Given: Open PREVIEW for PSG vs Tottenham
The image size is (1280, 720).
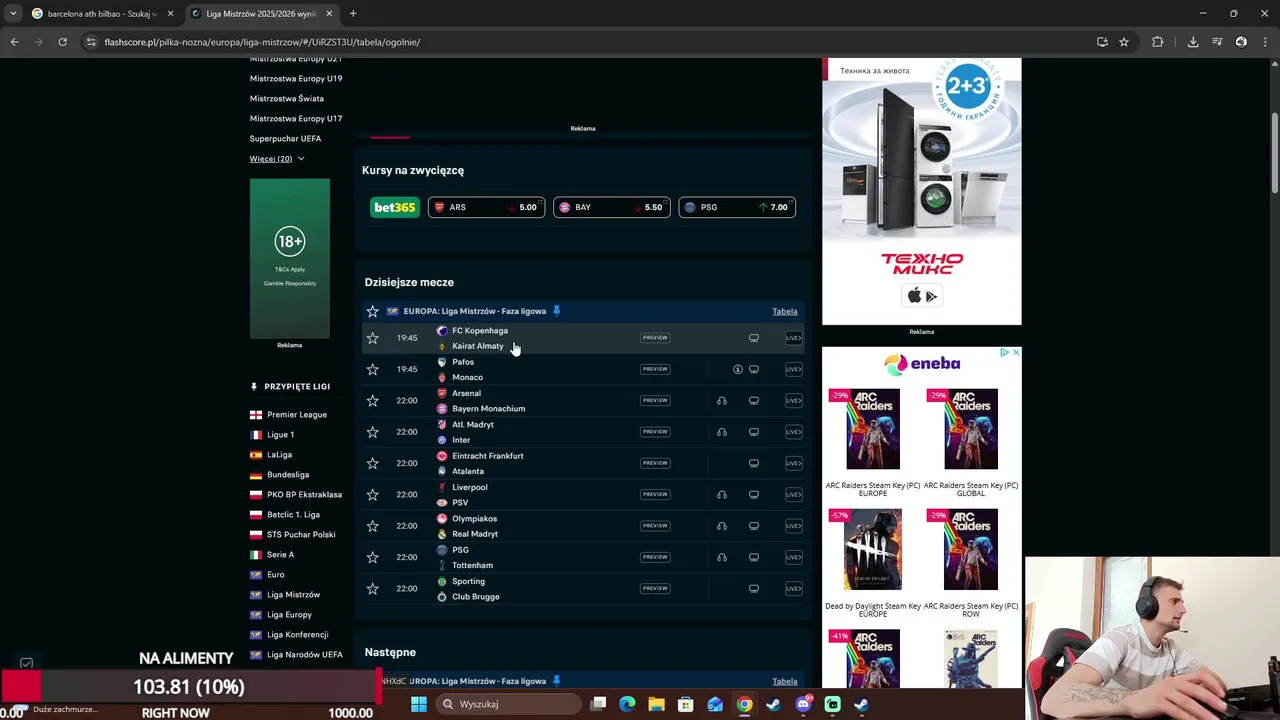Looking at the screenshot, I should pyautogui.click(x=655, y=557).
